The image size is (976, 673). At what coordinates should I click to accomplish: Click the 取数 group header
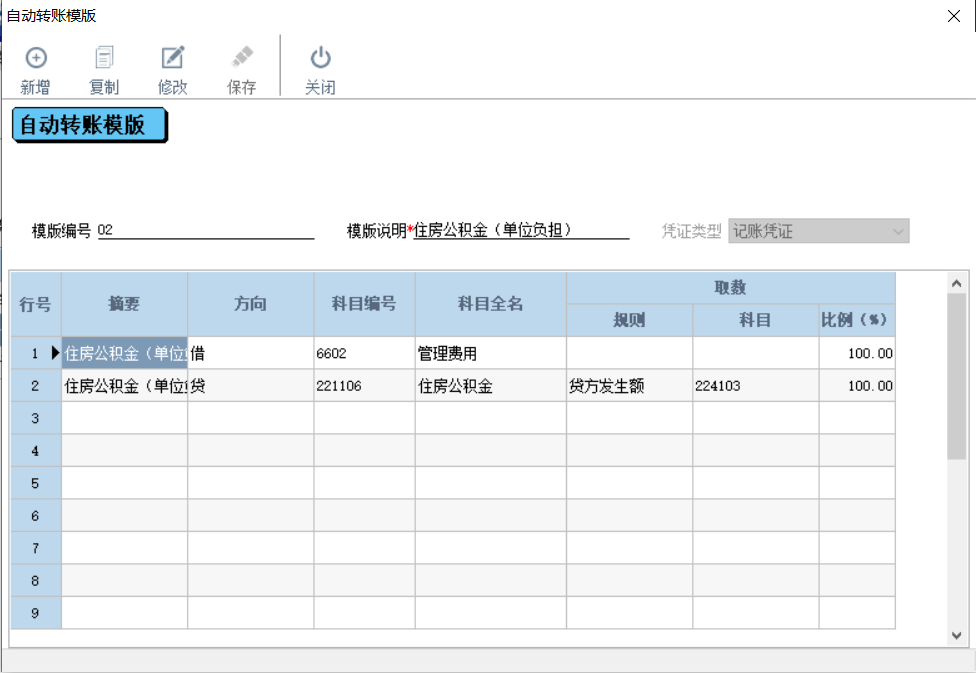click(x=731, y=288)
